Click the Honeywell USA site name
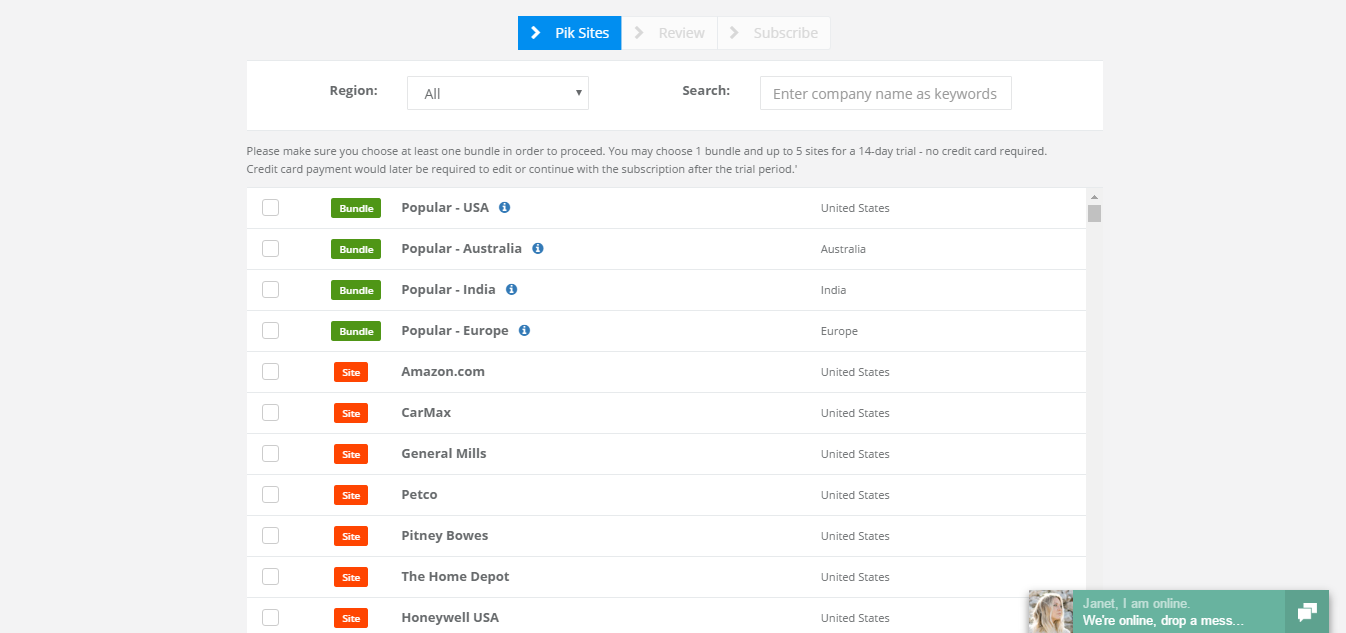Viewport: 1346px width, 633px height. [450, 617]
